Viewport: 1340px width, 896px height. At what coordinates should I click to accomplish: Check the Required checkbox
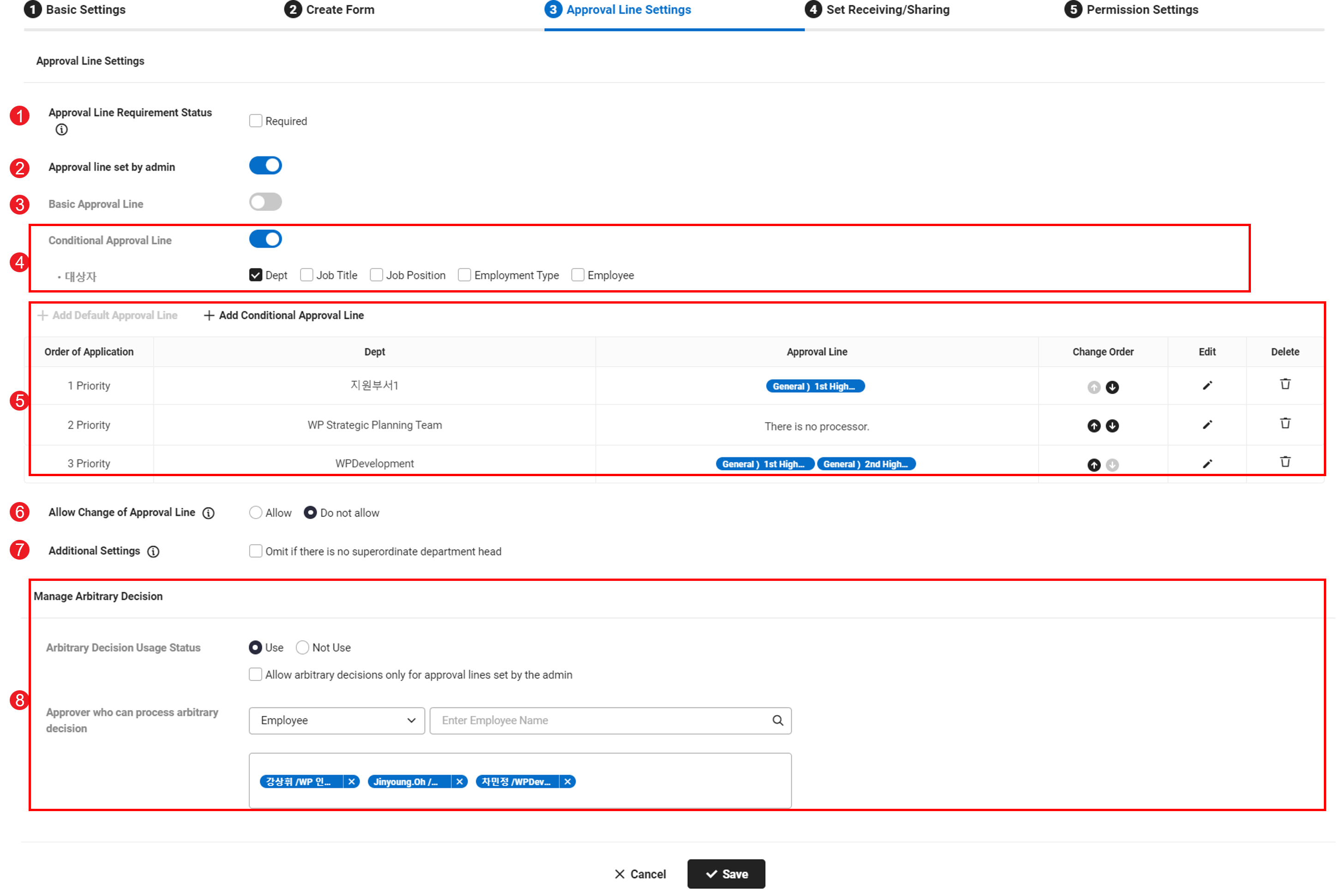[x=256, y=120]
